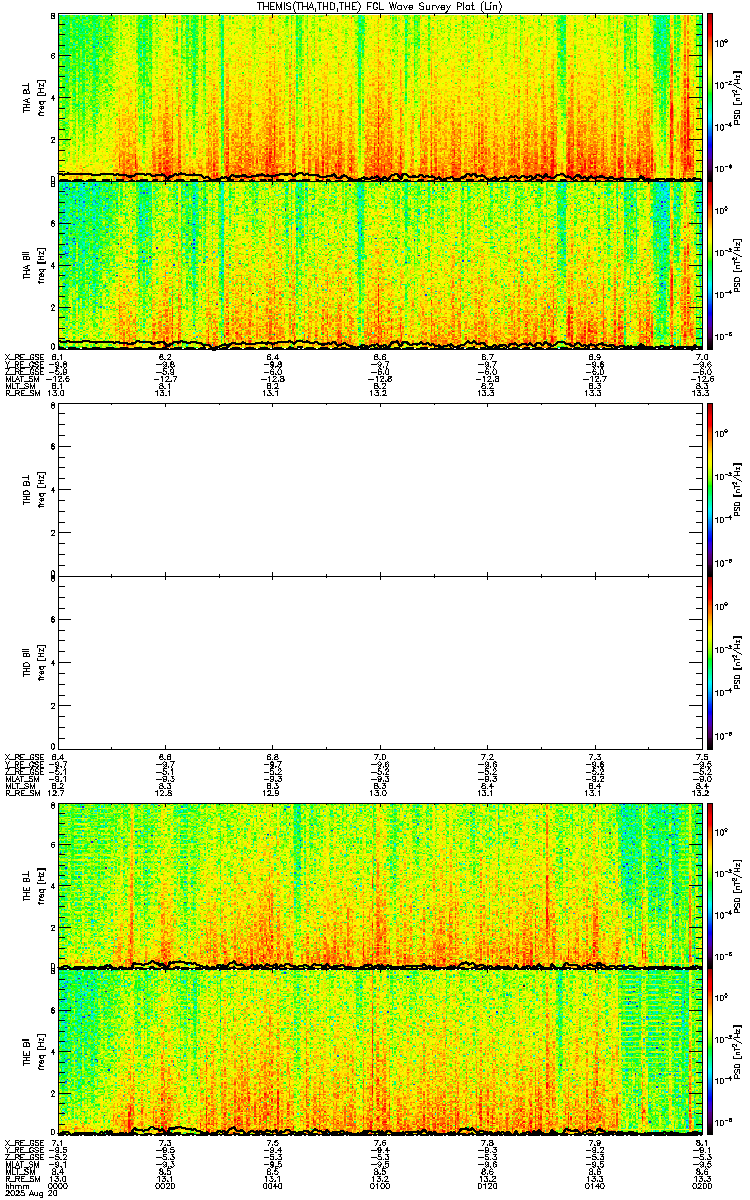Click the '0100' time tick label
This screenshot has height=1200, width=750.
[x=380, y=1186]
